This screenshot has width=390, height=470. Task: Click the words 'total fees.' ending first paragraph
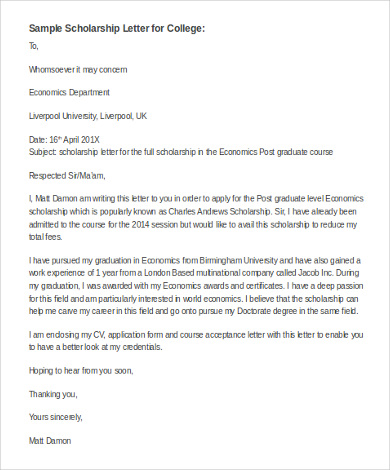(46, 237)
